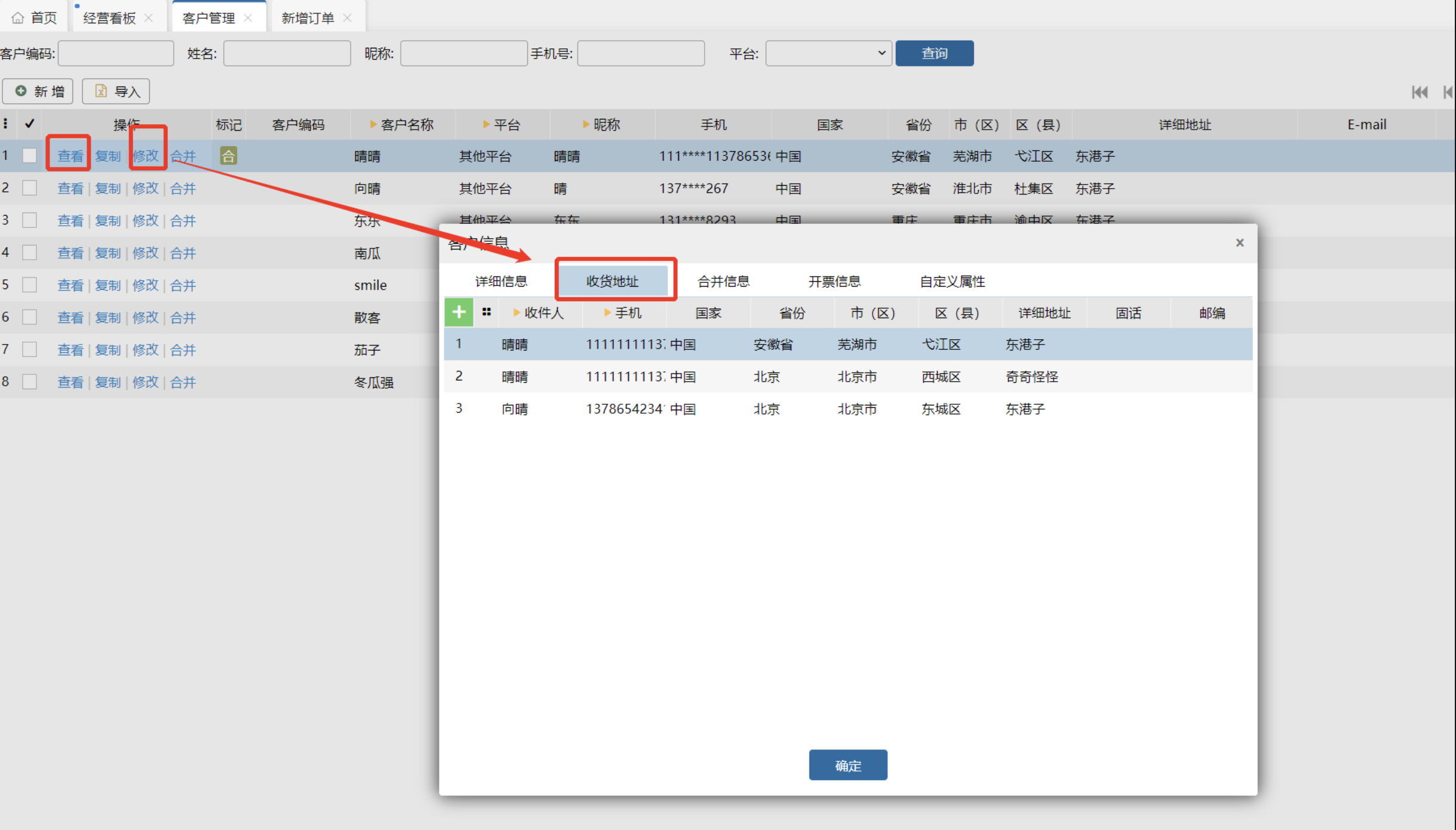Focus the 手机号 input field
This screenshot has height=830, width=1456.
coord(641,53)
